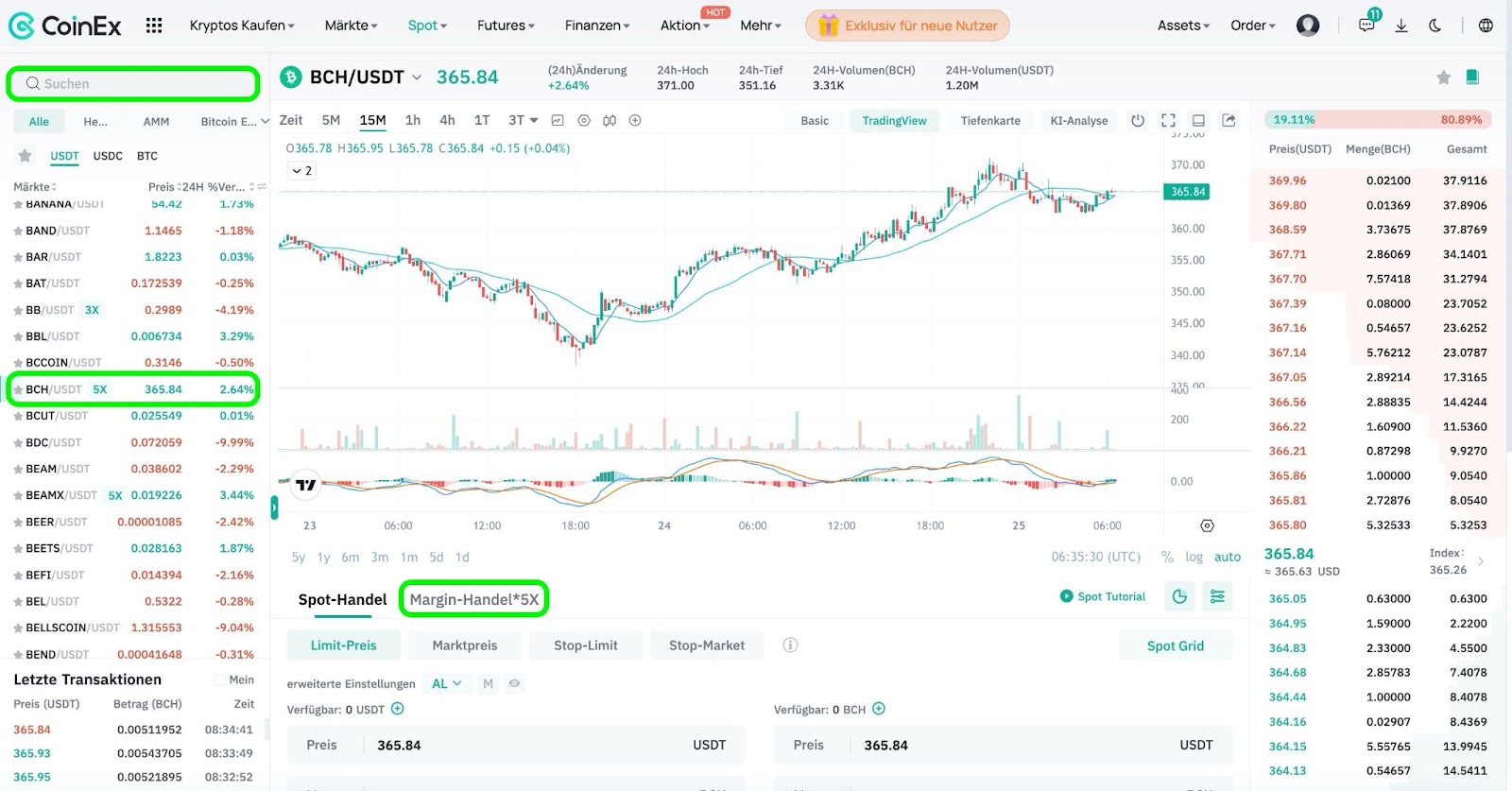
Task: Open the Spot Tutorial play link
Action: 1103,596
